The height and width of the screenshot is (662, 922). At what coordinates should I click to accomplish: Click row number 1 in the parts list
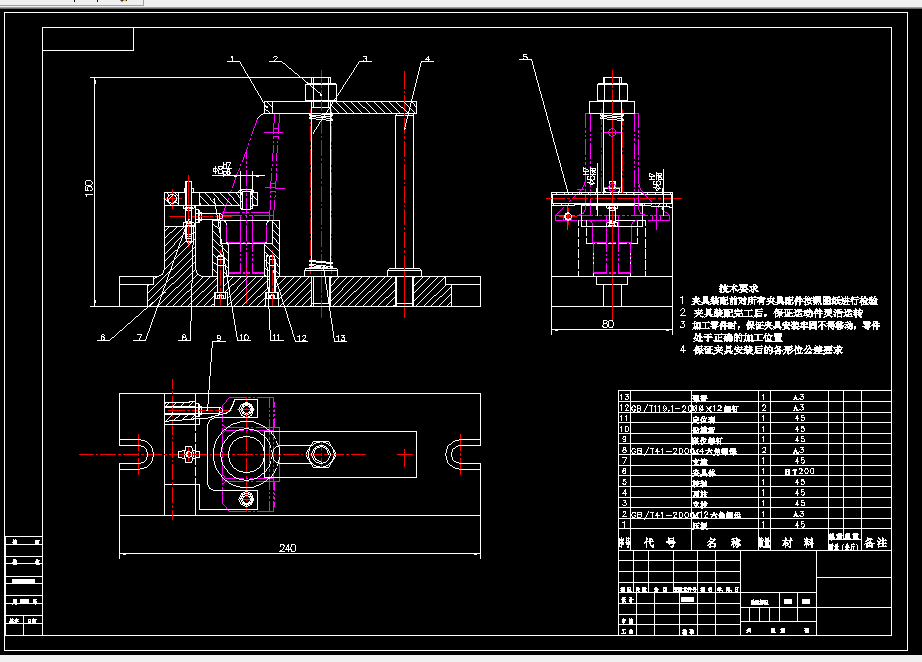pyautogui.click(x=624, y=524)
